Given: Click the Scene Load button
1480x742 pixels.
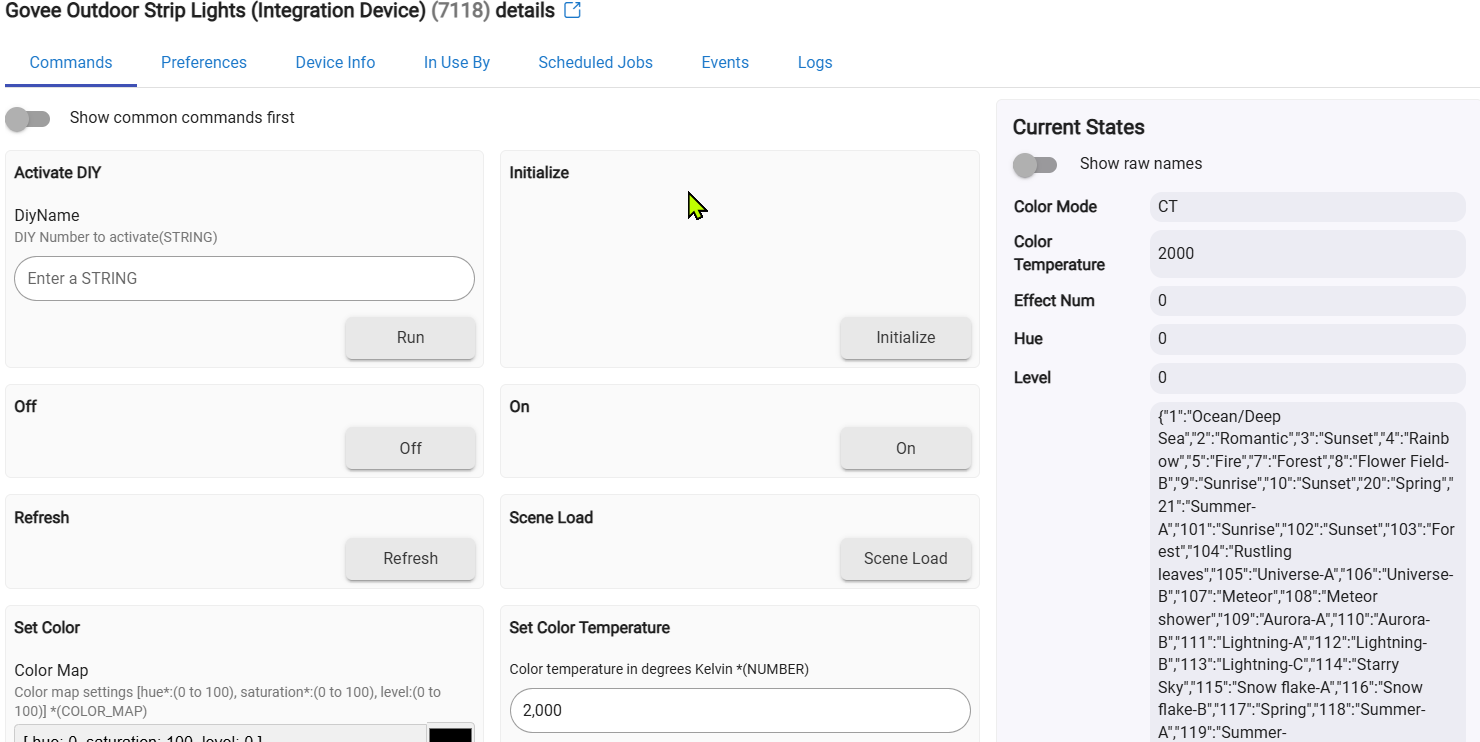Looking at the screenshot, I should point(905,559).
